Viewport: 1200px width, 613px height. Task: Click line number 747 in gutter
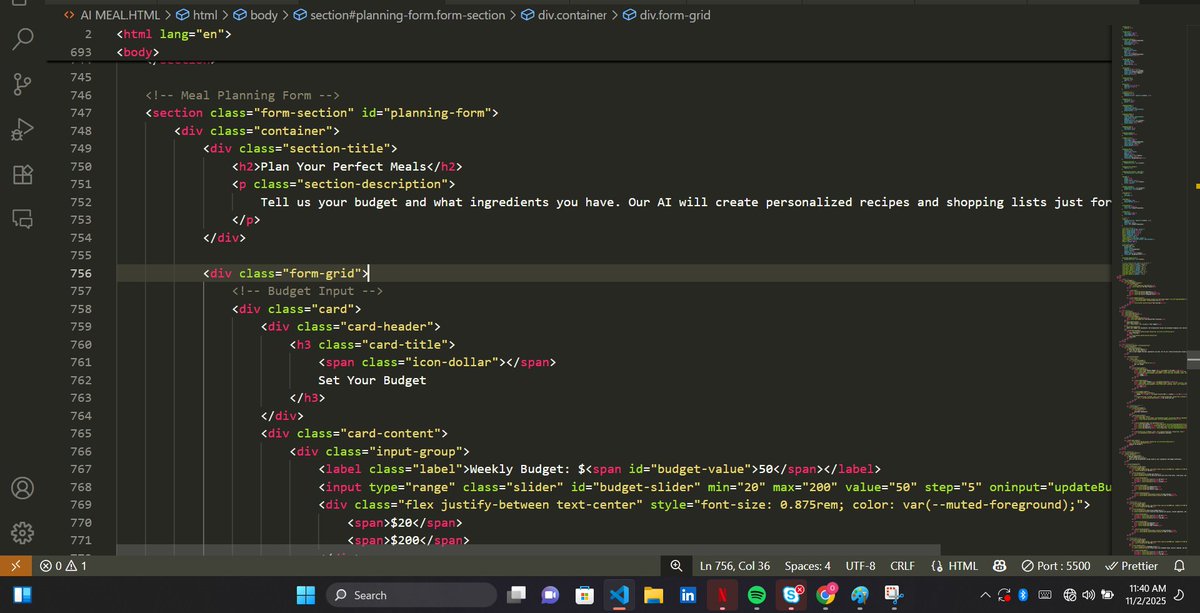pos(81,113)
